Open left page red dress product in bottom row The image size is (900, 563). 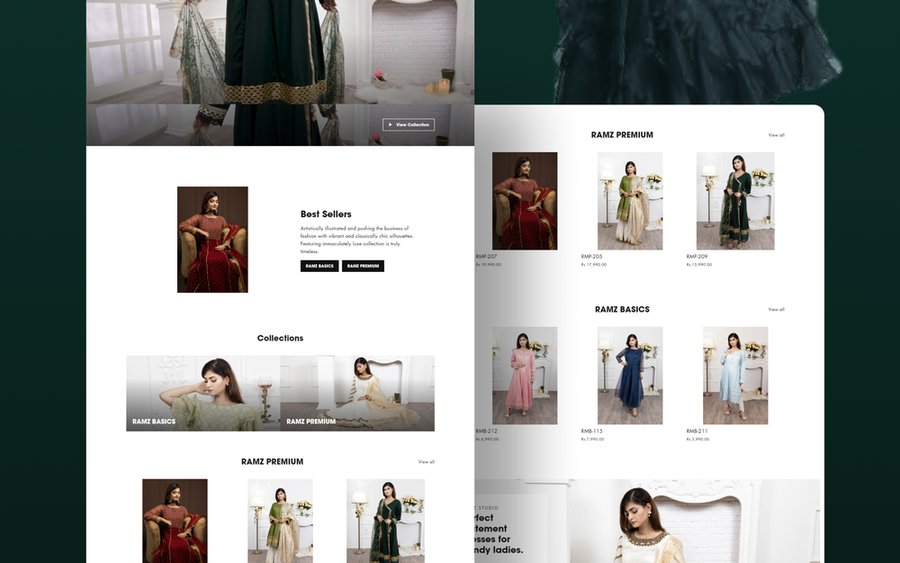175,521
